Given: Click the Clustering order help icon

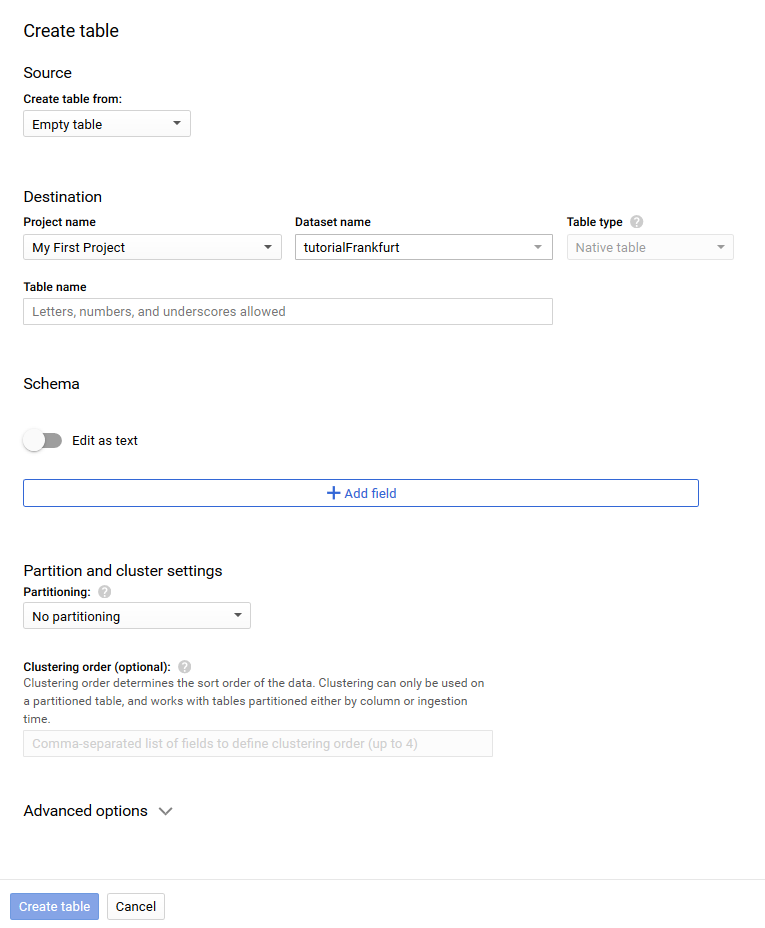Looking at the screenshot, I should click(x=185, y=667).
